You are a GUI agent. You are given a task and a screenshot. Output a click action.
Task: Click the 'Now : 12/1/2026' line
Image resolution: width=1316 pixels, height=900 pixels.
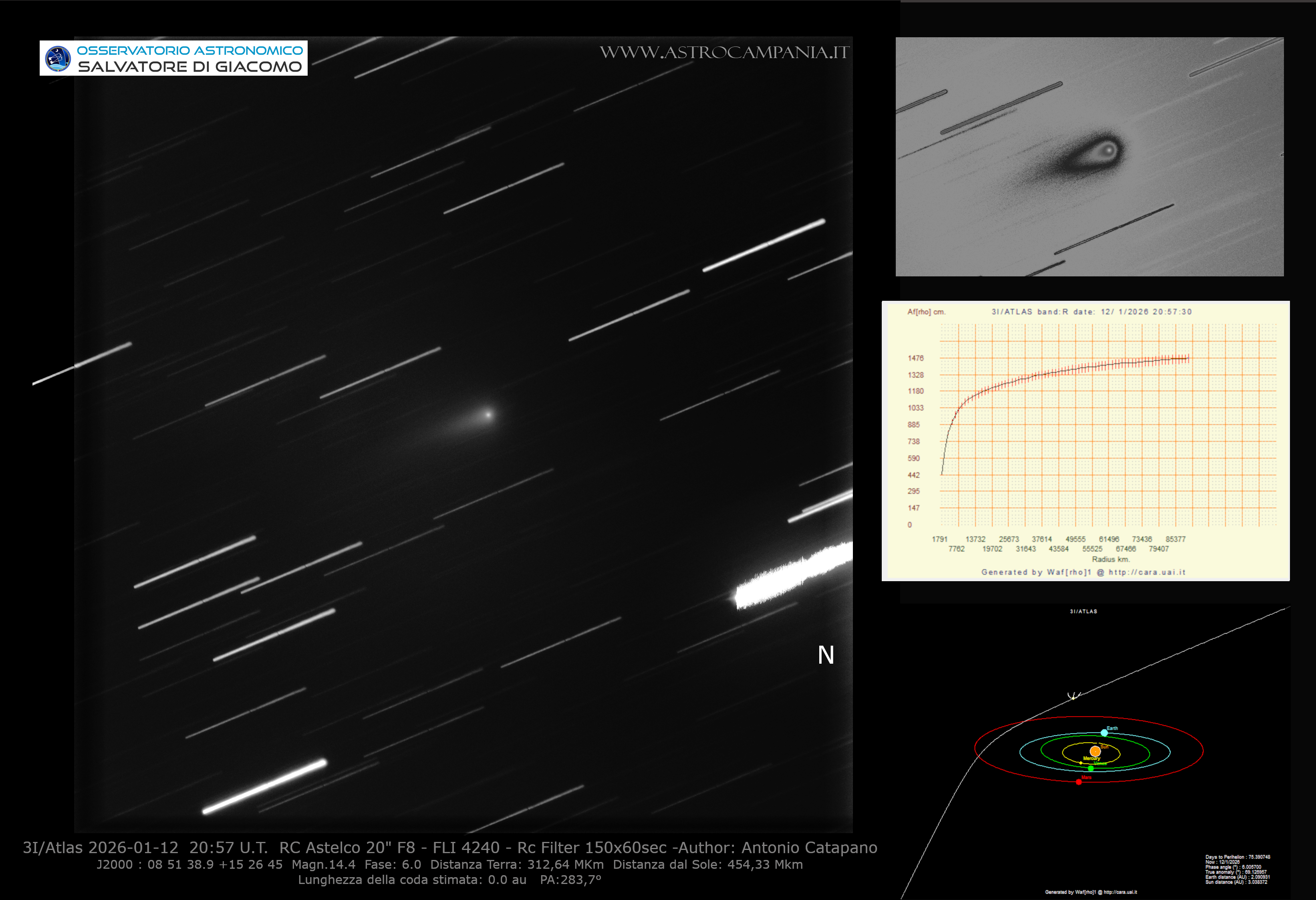click(1223, 862)
